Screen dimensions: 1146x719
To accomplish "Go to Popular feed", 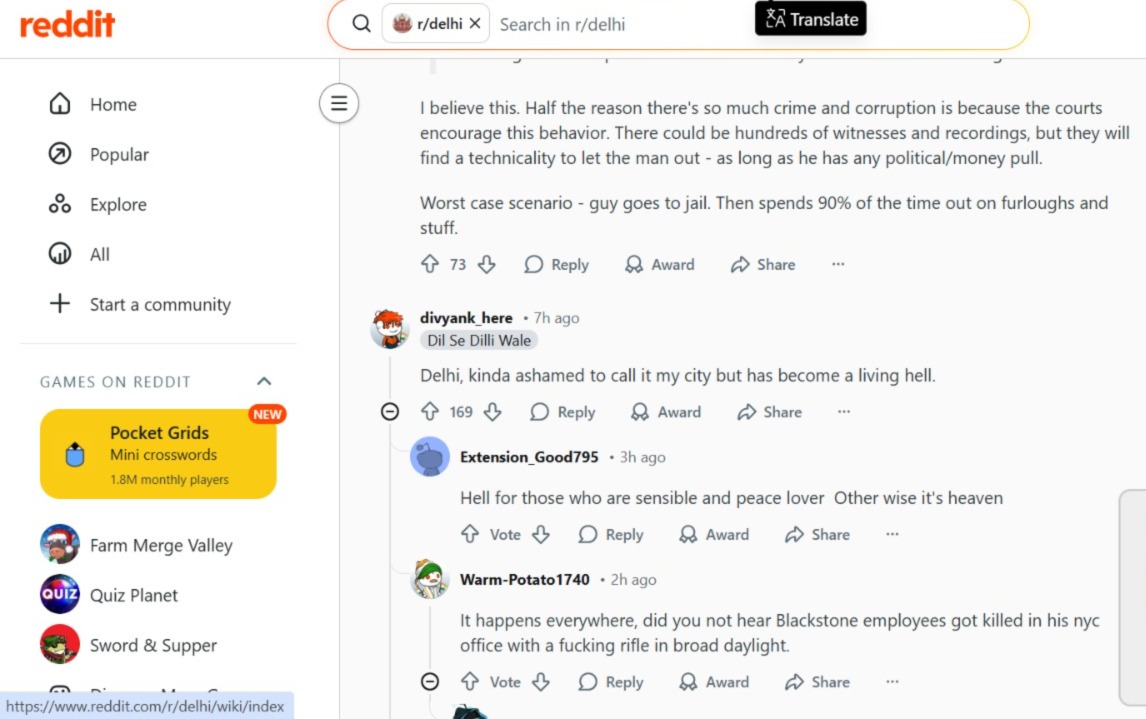I will (x=118, y=154).
